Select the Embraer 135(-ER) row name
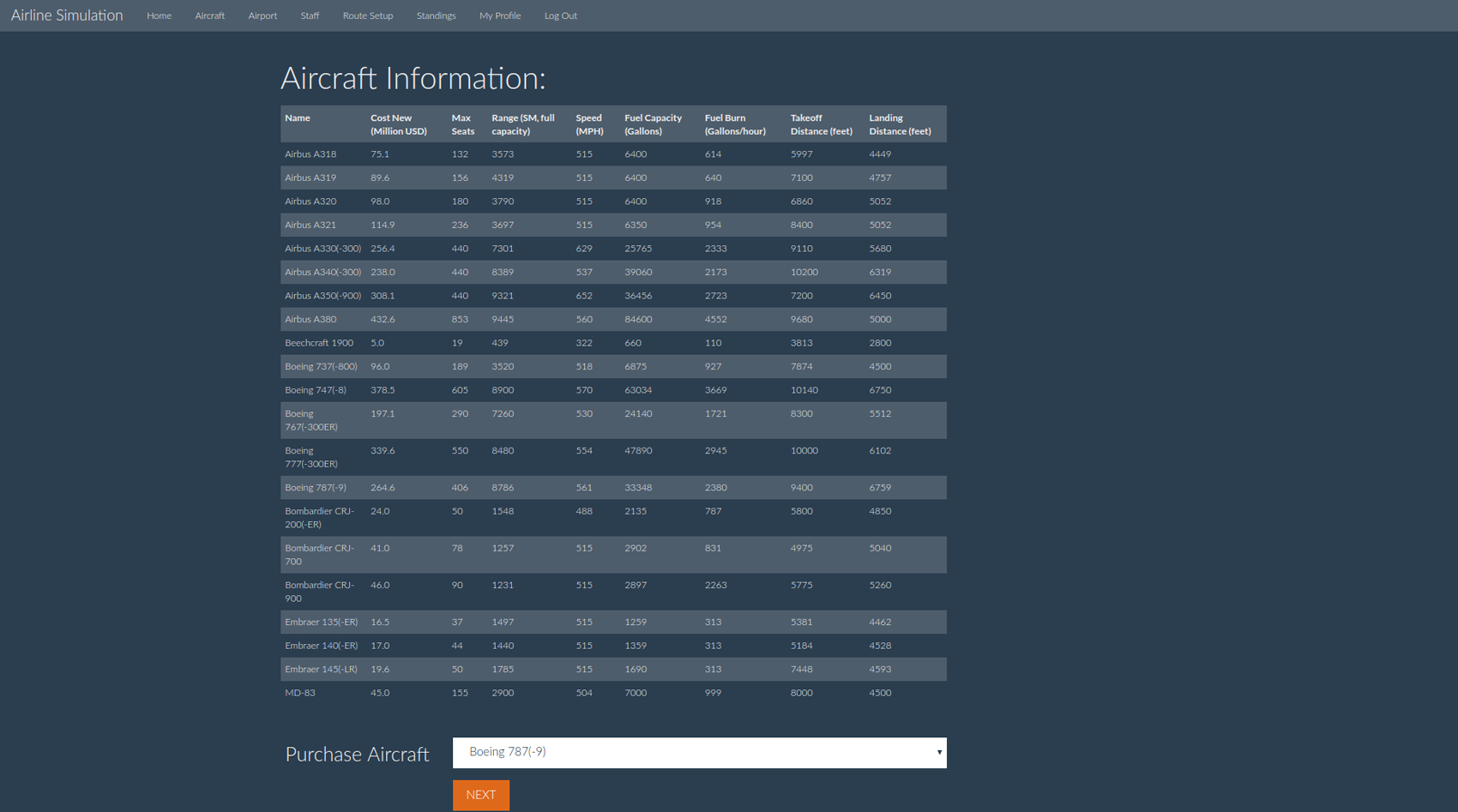 (322, 623)
